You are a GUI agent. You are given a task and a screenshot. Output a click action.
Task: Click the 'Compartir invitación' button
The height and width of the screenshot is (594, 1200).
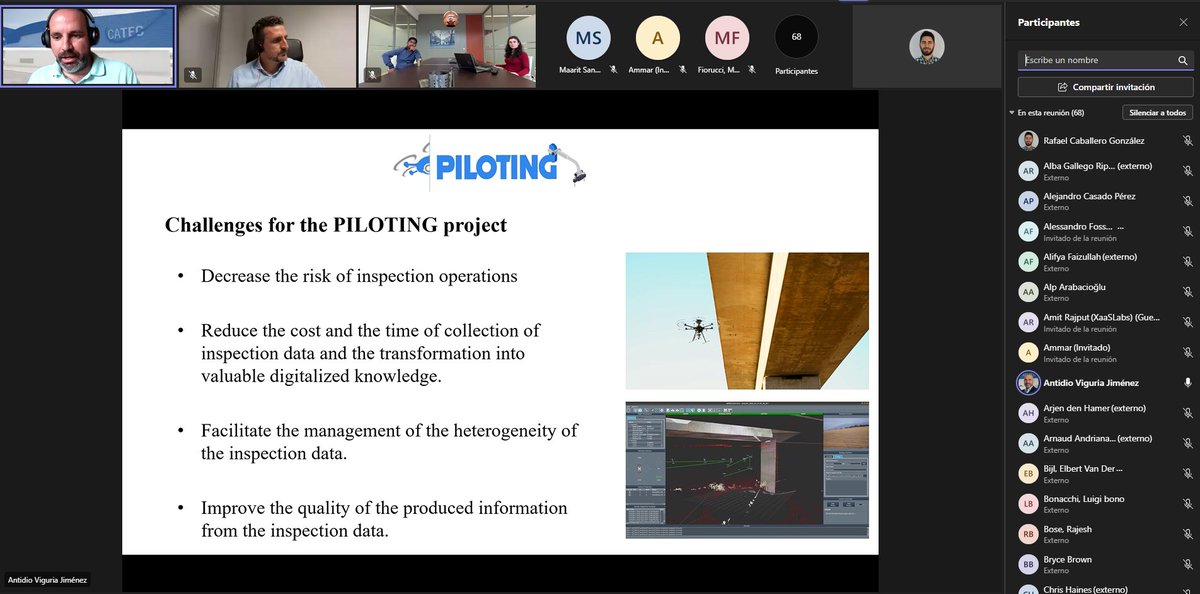coord(1105,87)
